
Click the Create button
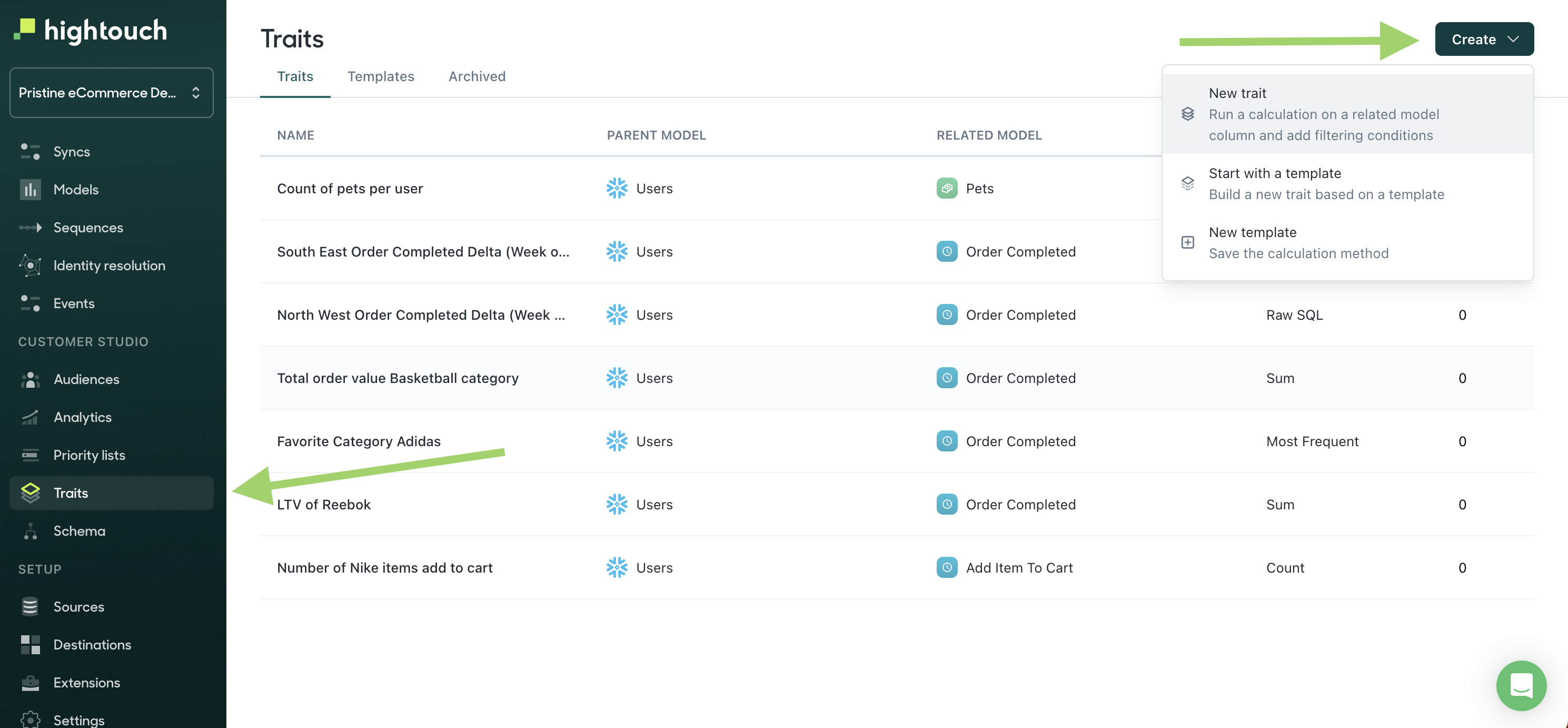(x=1484, y=38)
